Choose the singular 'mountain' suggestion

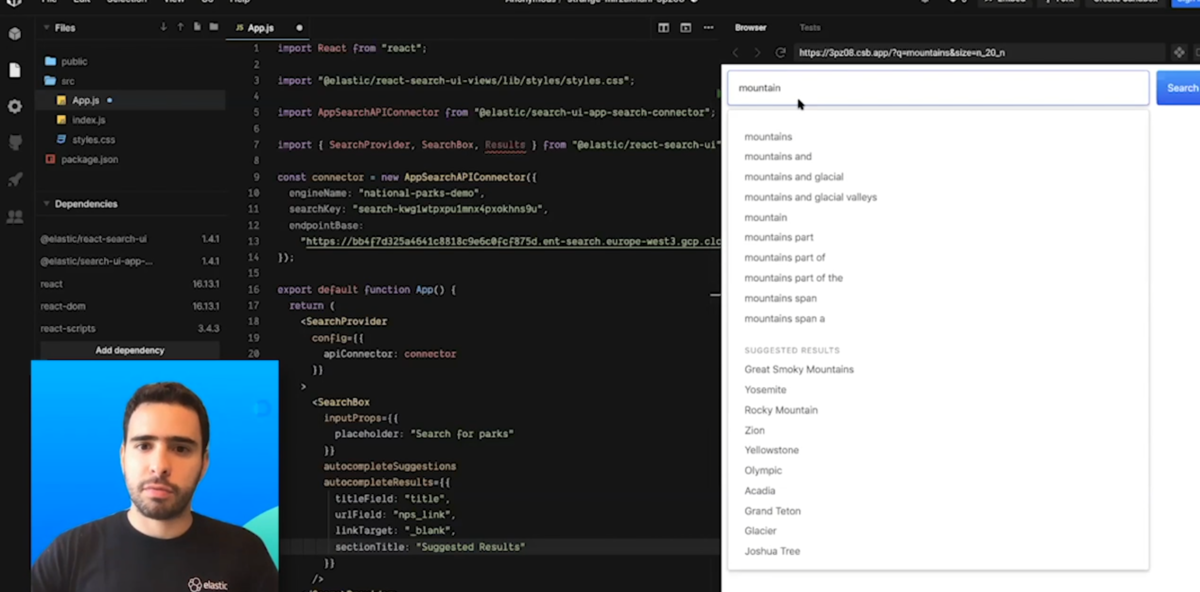765,217
